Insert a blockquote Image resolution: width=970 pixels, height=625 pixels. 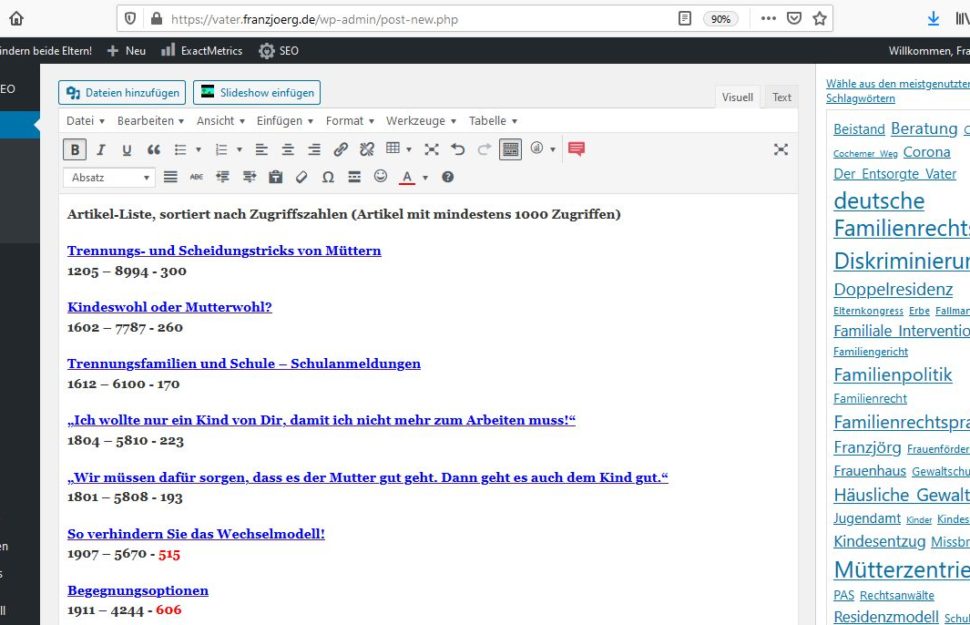tap(153, 149)
